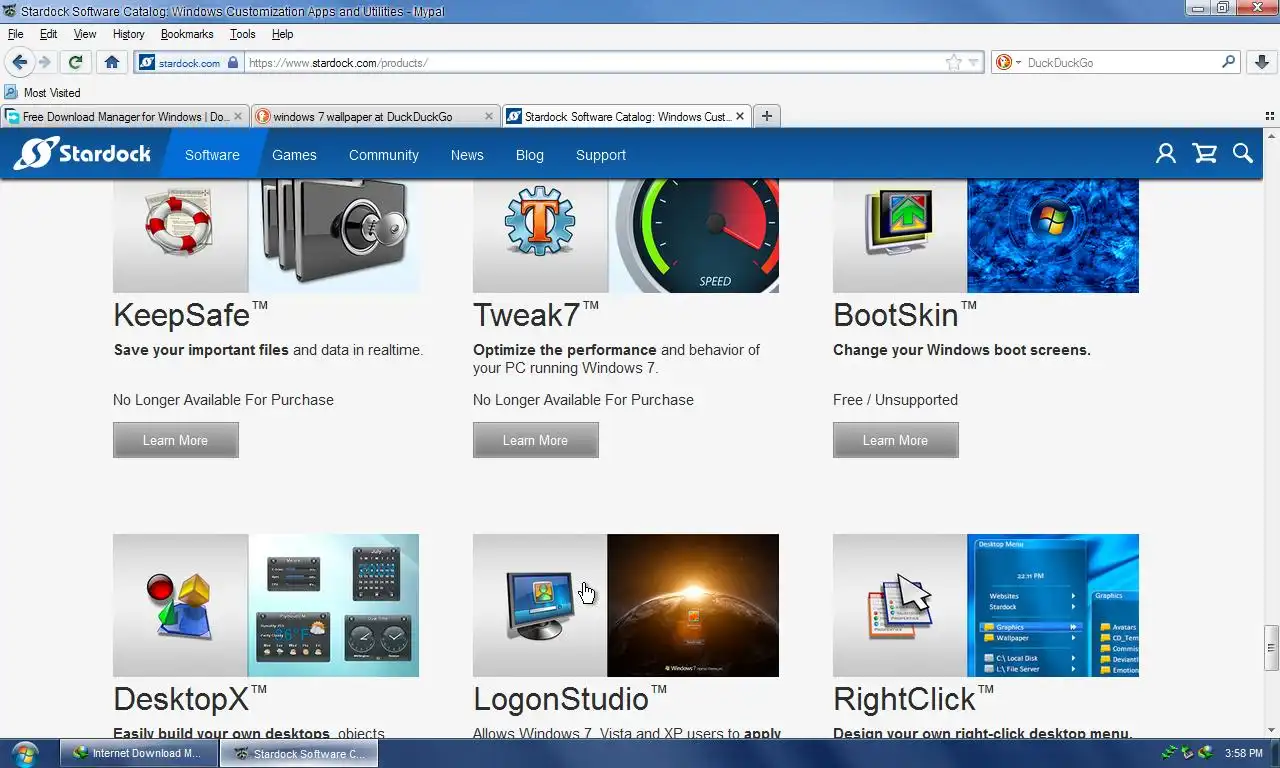Viewport: 1280px width, 768px height.
Task: Select the Stardock Software Catalog tab
Action: (x=626, y=116)
